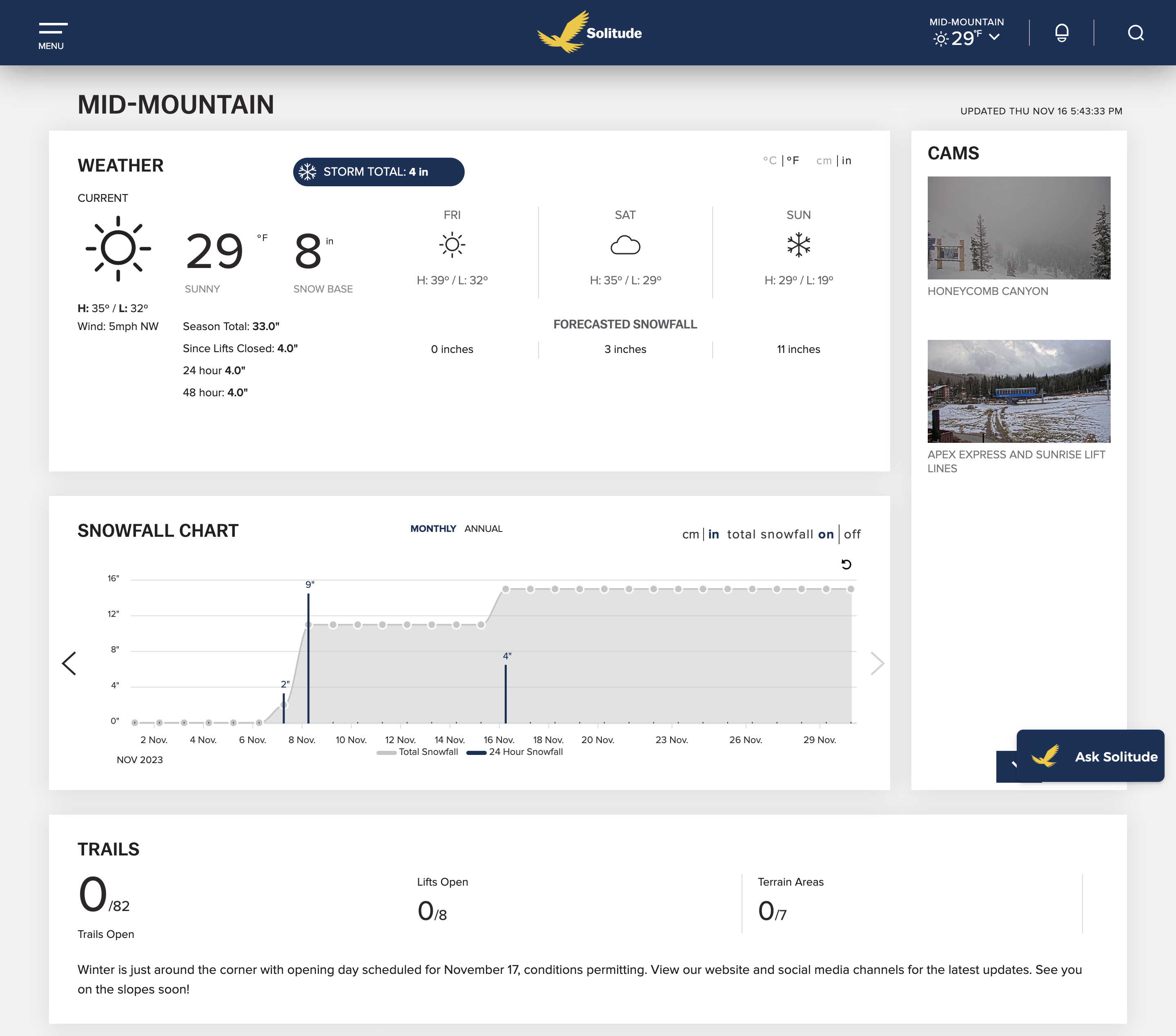The width and height of the screenshot is (1176, 1036).
Task: Open the hamburger MENU icon
Action: pyautogui.click(x=52, y=29)
